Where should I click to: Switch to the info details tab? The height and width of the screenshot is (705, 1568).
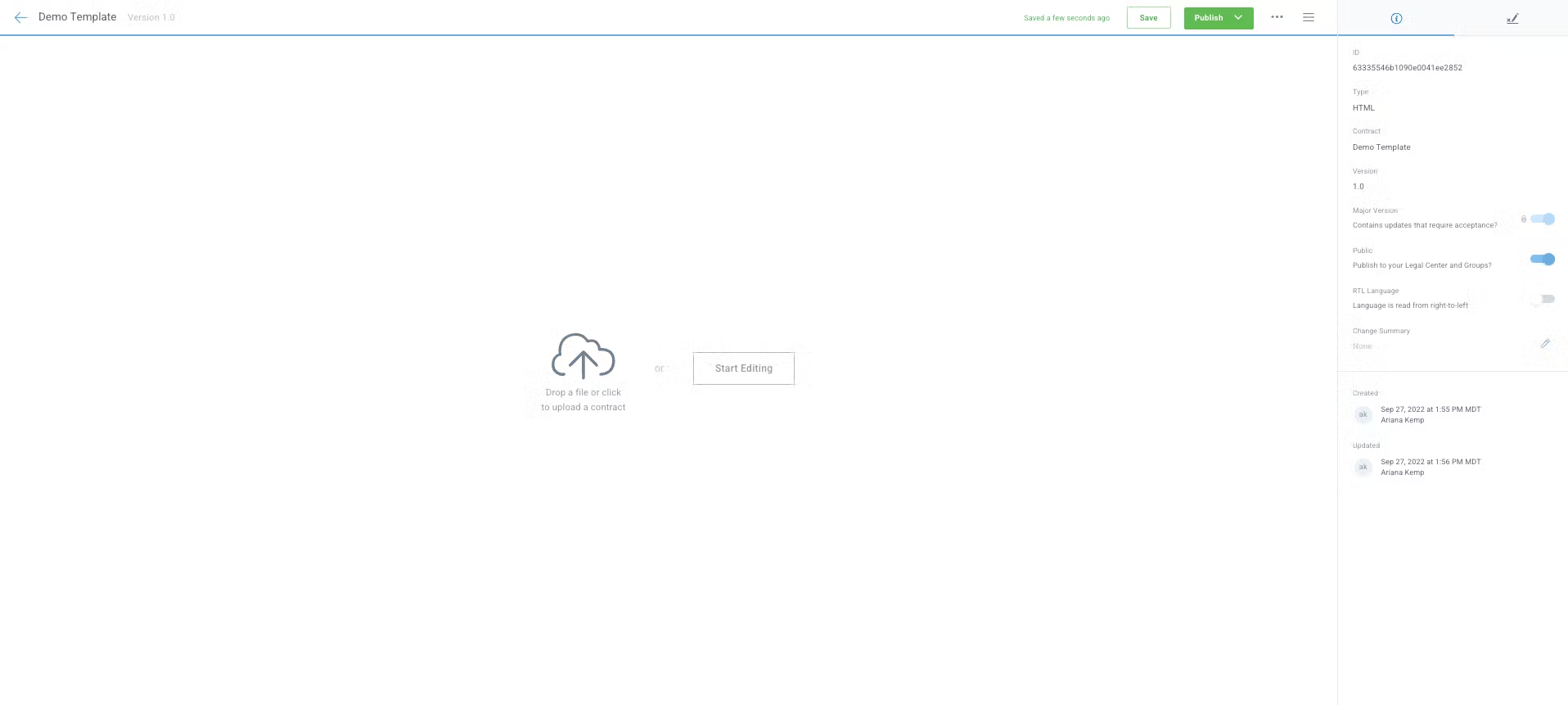(x=1396, y=18)
